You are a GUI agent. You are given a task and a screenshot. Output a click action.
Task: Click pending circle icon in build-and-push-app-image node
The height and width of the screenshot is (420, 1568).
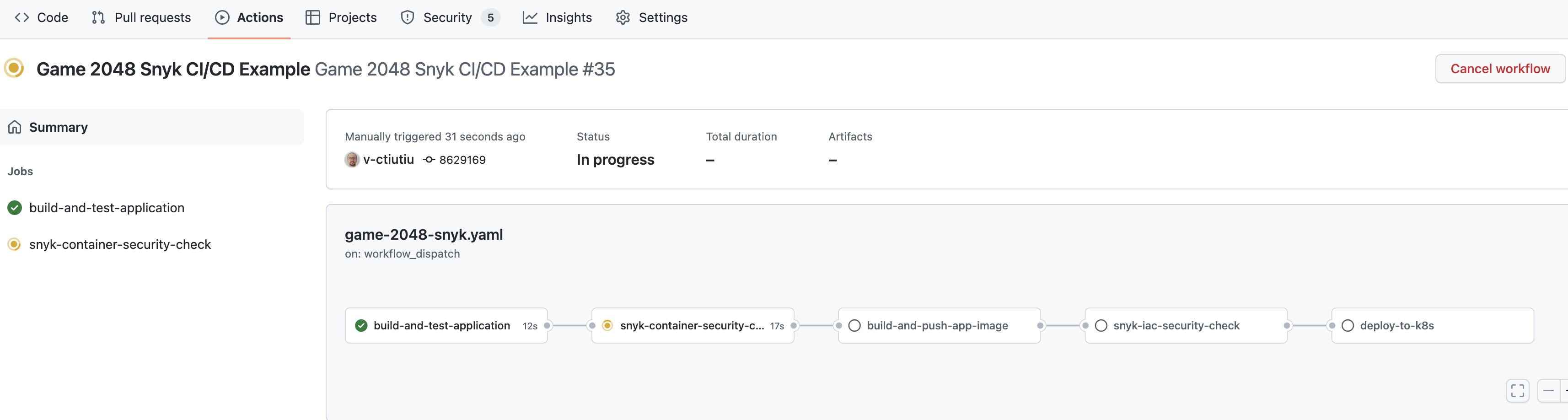[x=854, y=326]
